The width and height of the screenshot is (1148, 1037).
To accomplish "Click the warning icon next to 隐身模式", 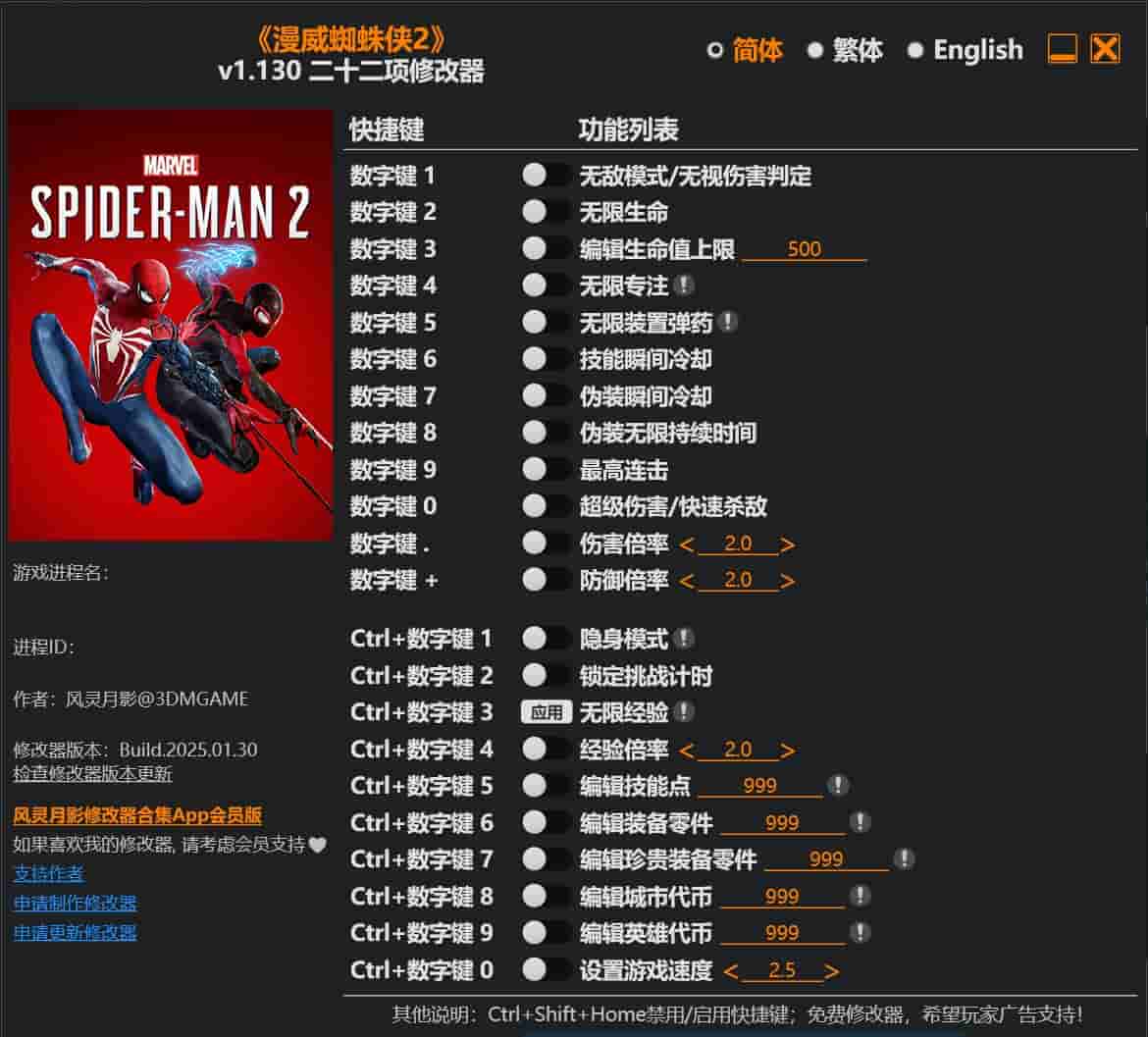I will click(684, 638).
